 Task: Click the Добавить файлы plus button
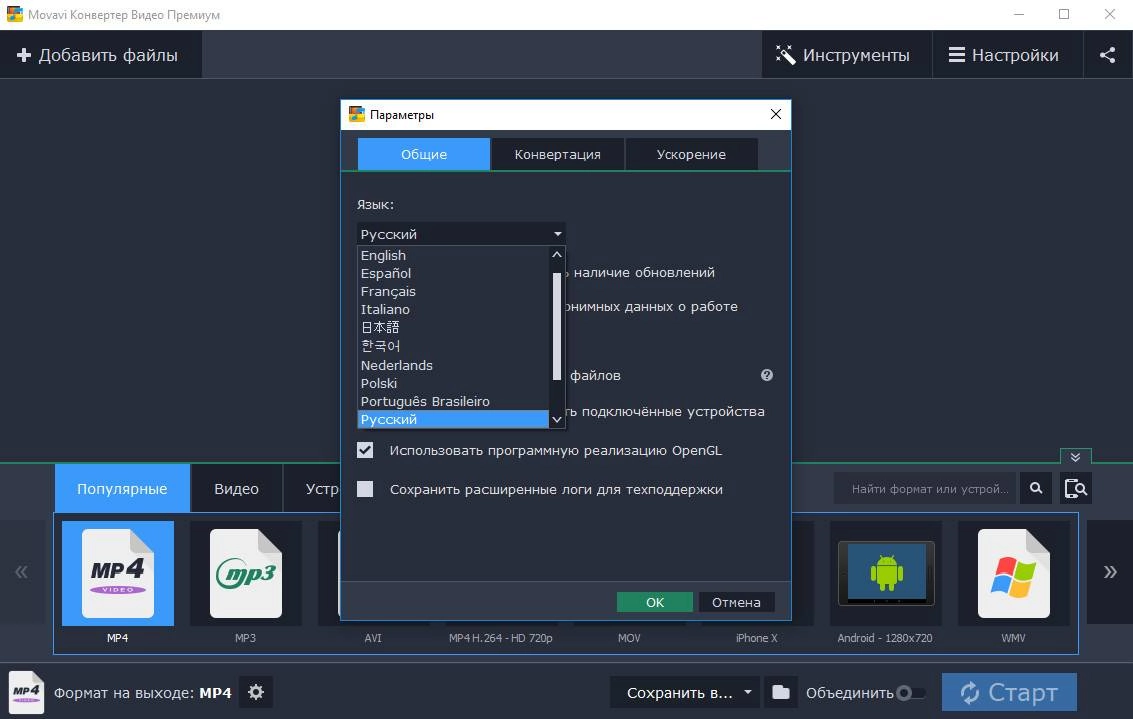pos(100,55)
